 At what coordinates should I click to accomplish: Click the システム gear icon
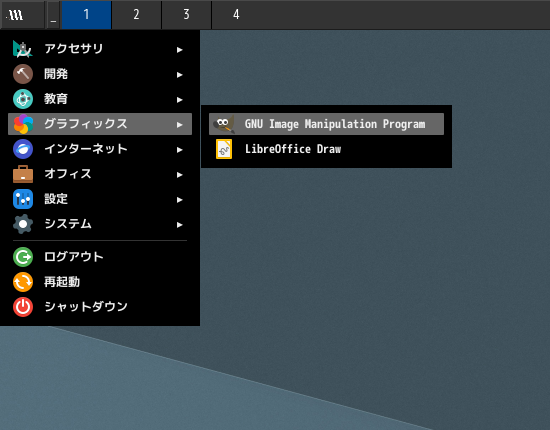23,224
